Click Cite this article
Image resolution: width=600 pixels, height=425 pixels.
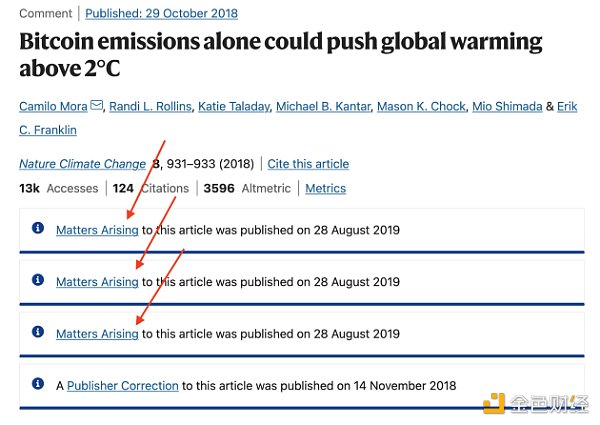point(308,164)
